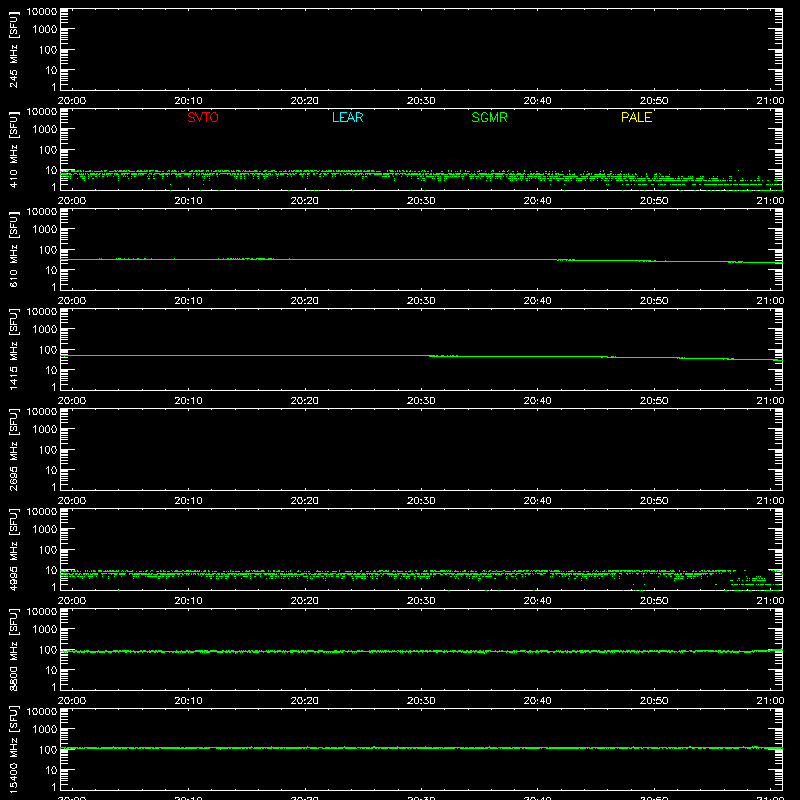Select the 8800 MHz [SFU] axis title
The width and height of the screenshot is (800, 800).
point(13,650)
